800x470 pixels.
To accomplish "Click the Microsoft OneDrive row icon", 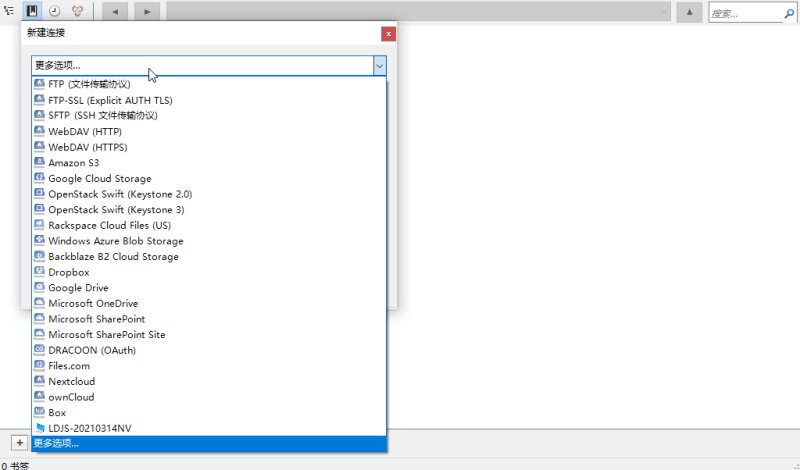I will tap(39, 303).
